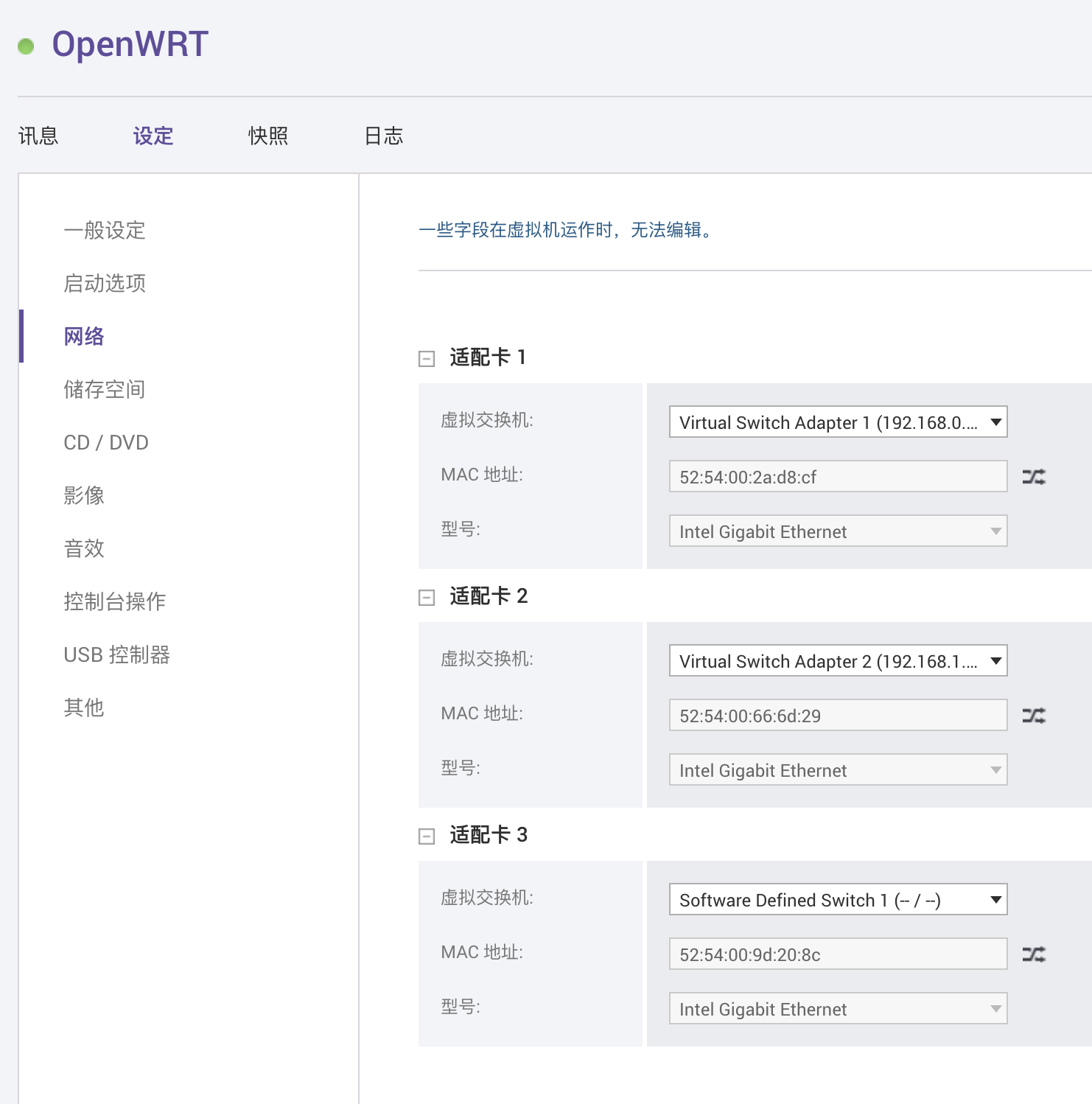This screenshot has width=1092, height=1104.
Task: Open 储存空间 settings
Action: (x=105, y=389)
